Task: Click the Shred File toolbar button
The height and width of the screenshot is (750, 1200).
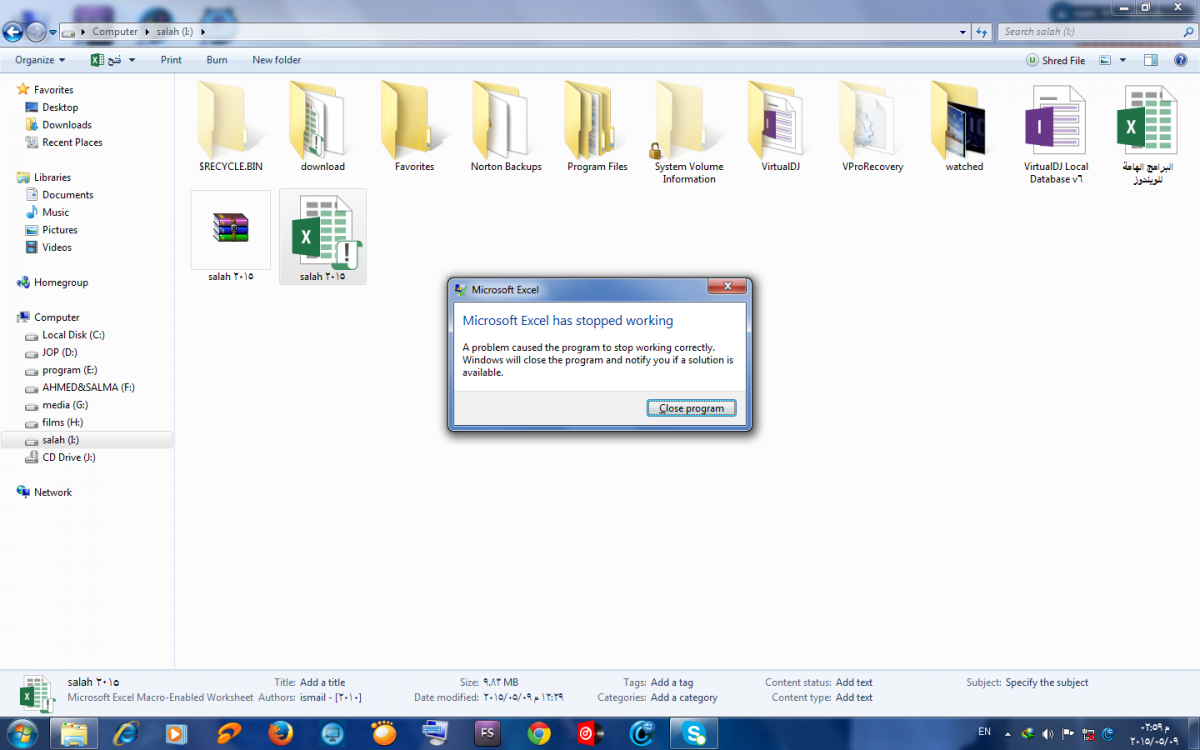Action: coord(1055,60)
